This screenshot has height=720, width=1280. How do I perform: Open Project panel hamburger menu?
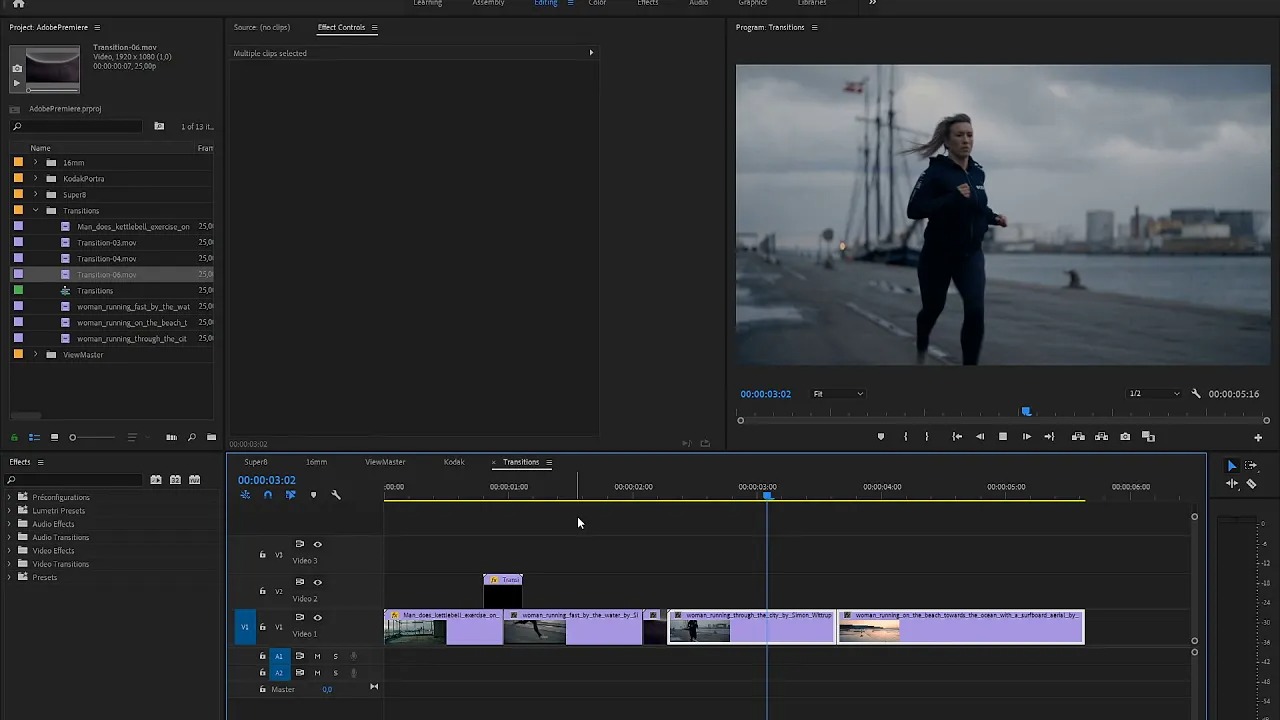point(97,27)
